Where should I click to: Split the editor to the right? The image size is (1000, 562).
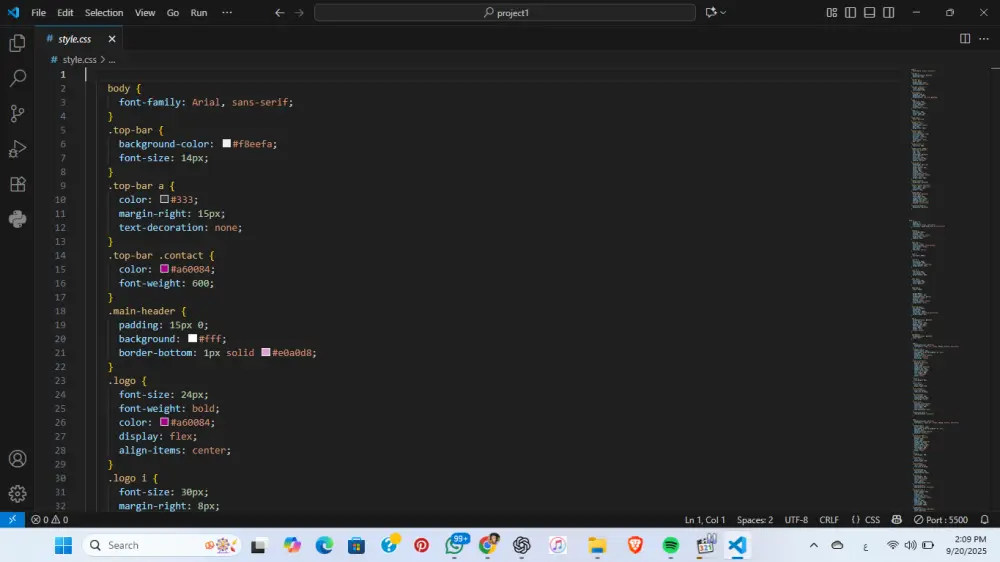(x=965, y=39)
